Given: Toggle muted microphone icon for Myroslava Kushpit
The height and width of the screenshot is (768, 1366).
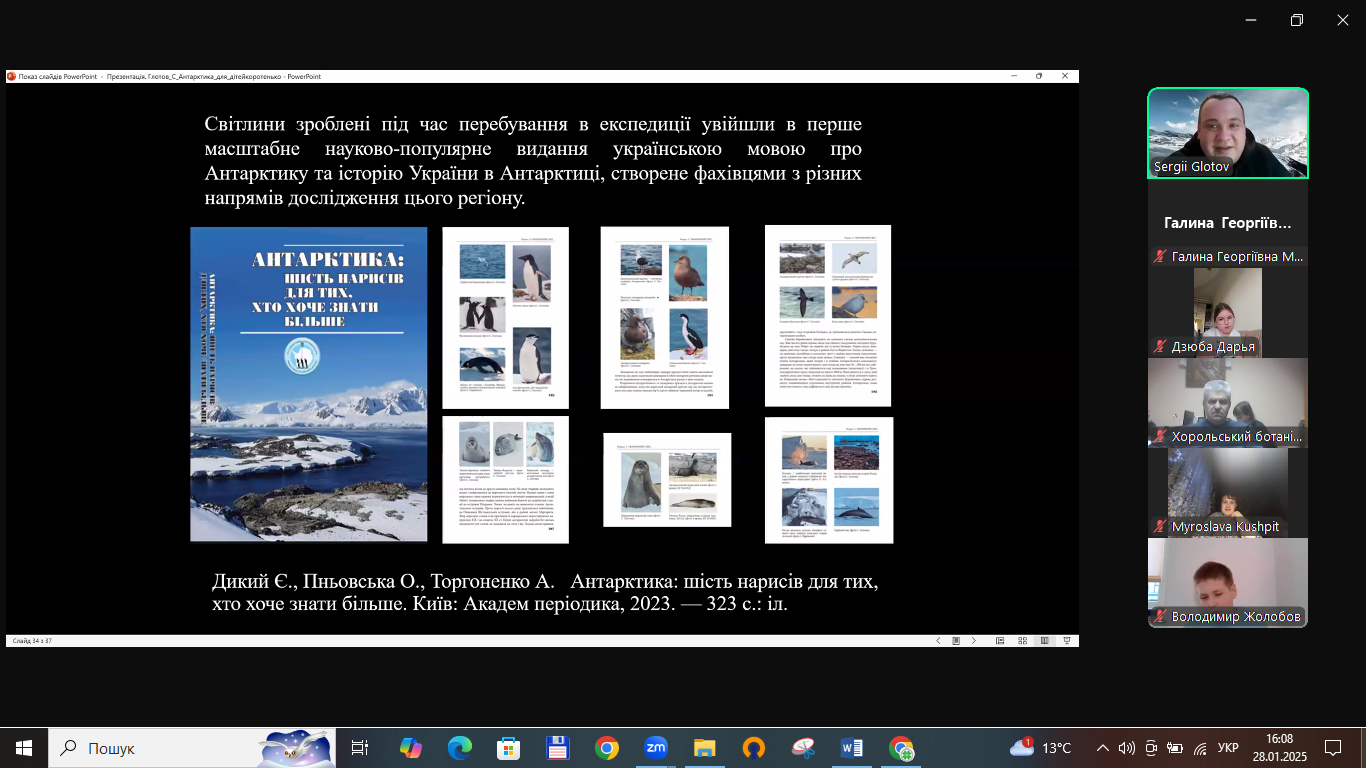Looking at the screenshot, I should tap(1160, 527).
